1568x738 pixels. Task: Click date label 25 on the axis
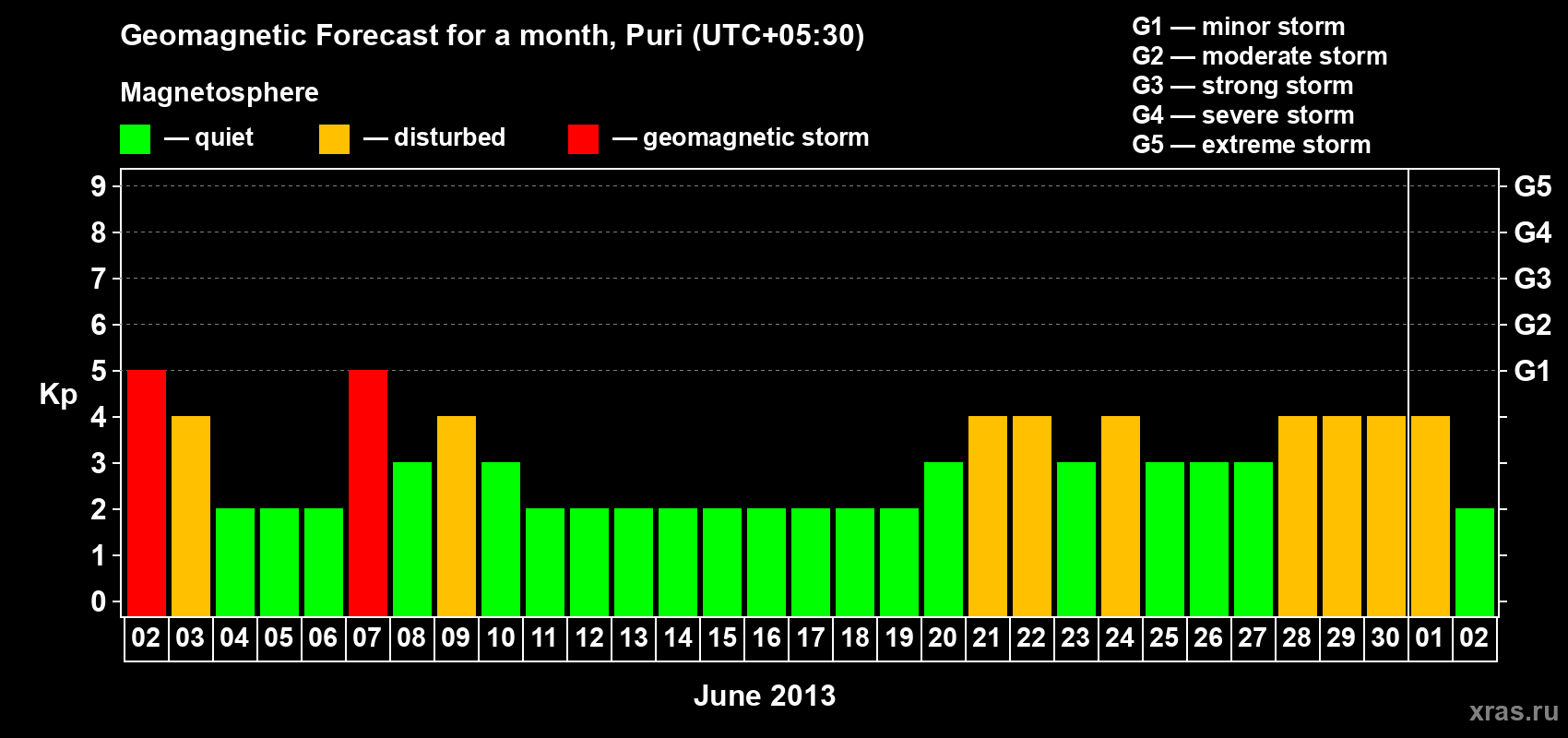click(x=1164, y=637)
